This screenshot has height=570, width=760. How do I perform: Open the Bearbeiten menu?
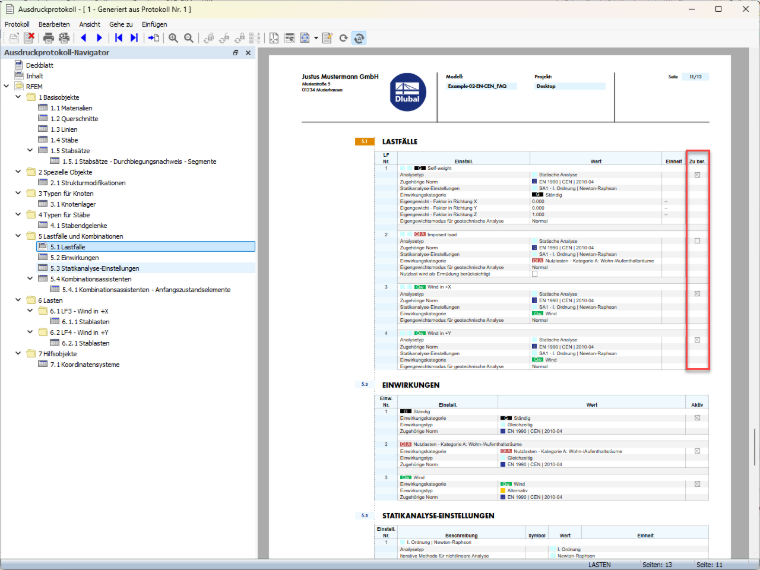pyautogui.click(x=54, y=24)
